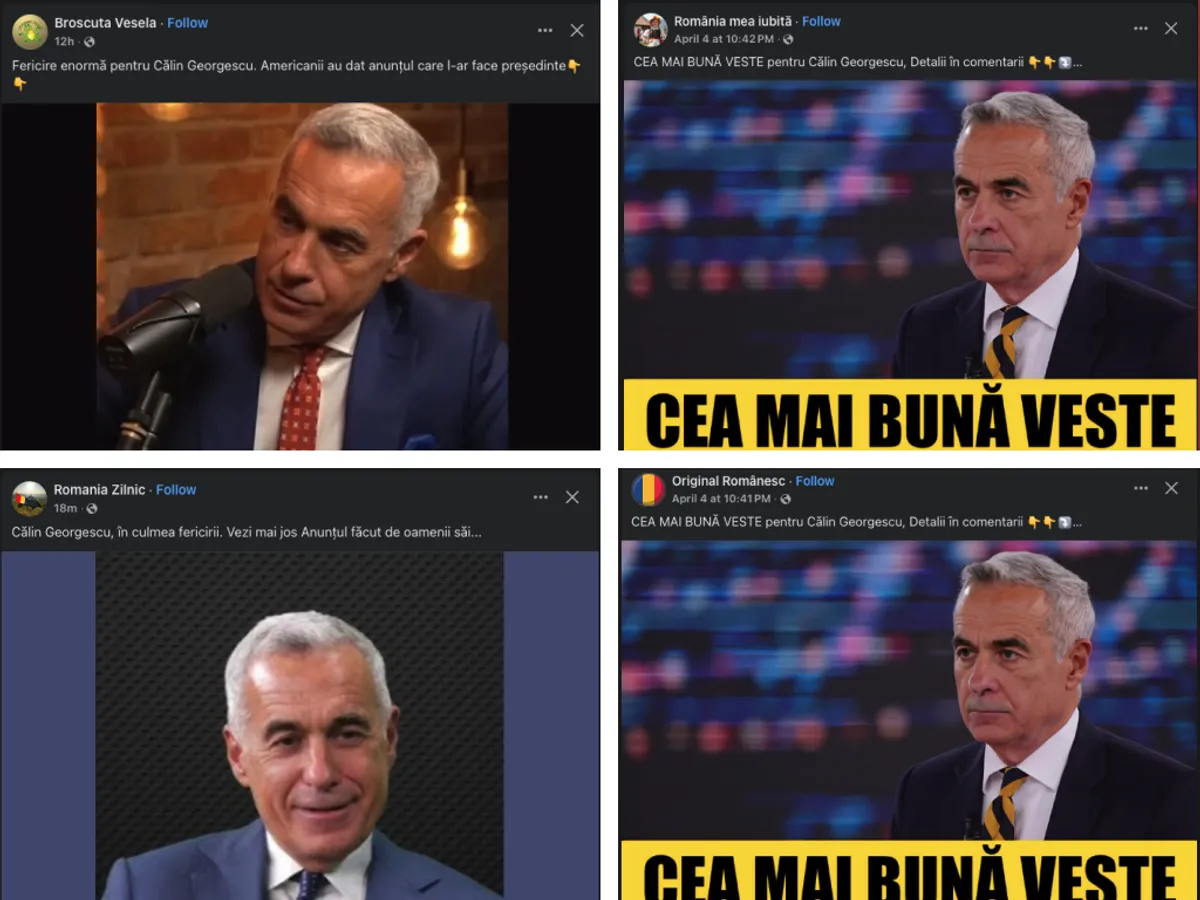Open more options on Original Românesc post
The width and height of the screenshot is (1200, 900).
pos(1141,488)
